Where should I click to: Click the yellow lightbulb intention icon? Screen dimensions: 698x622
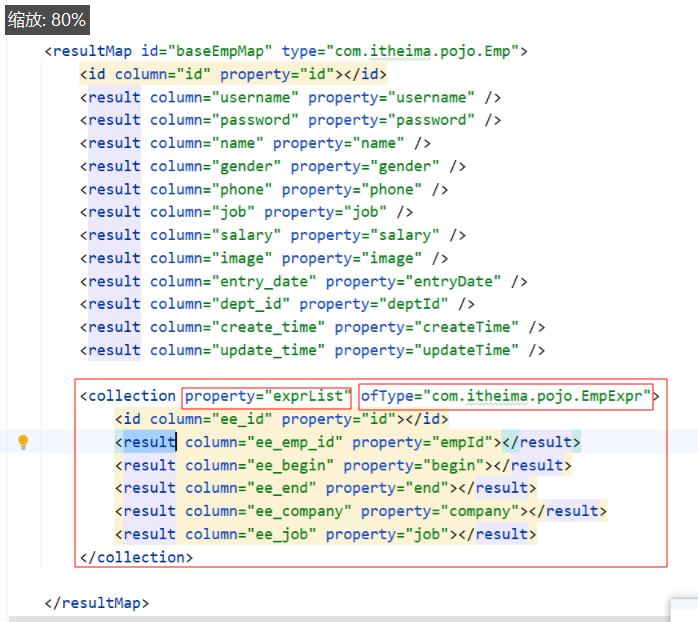point(23,442)
